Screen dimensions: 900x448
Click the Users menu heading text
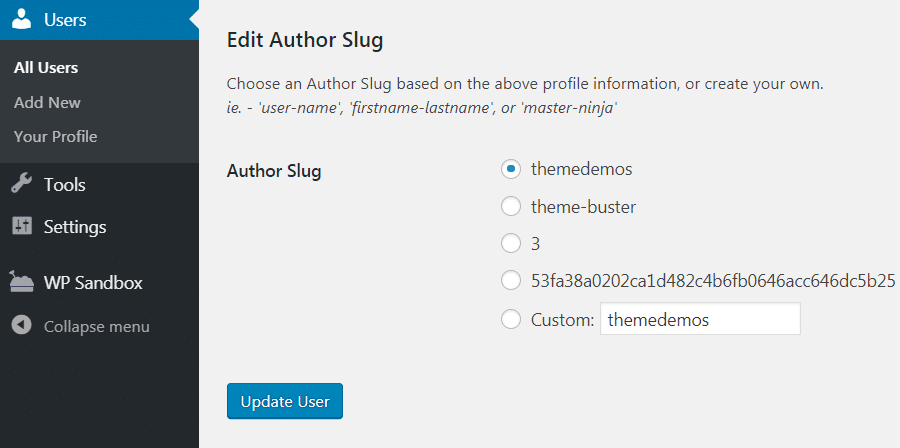pyautogui.click(x=65, y=20)
